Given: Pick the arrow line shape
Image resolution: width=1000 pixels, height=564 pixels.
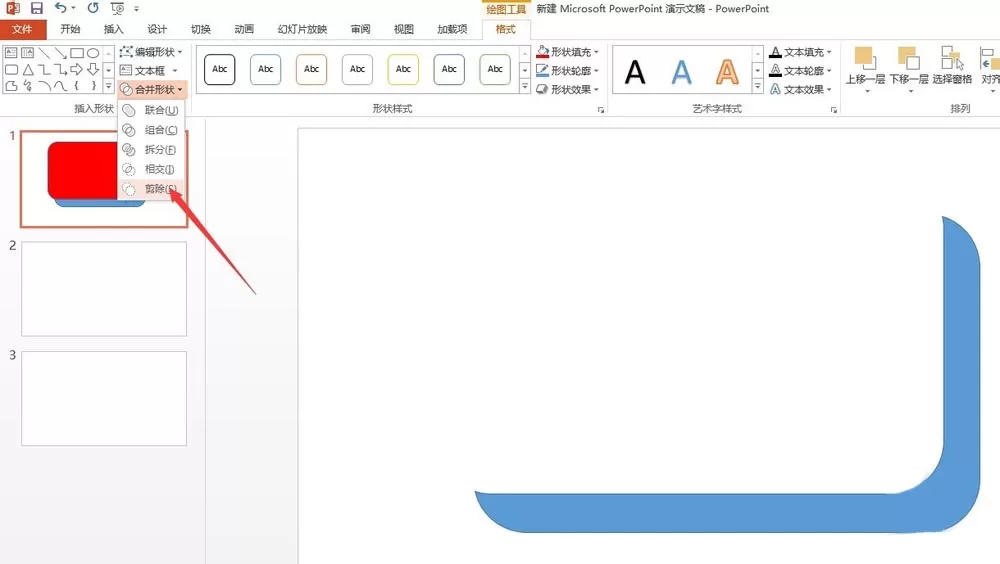Looking at the screenshot, I should 61,53.
